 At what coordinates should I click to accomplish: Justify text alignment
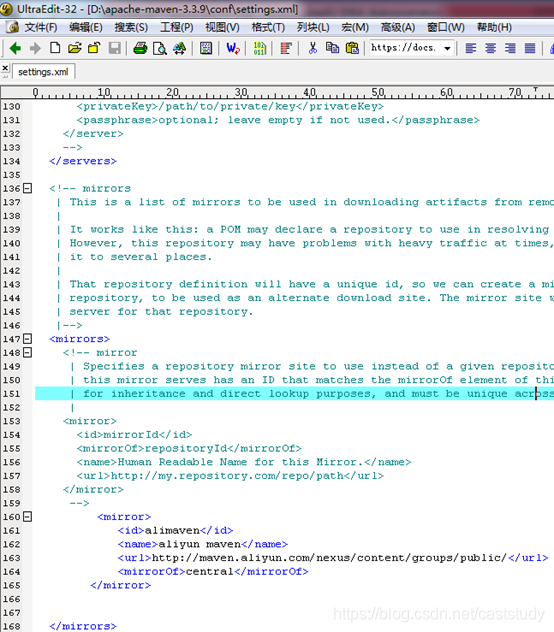[530, 49]
